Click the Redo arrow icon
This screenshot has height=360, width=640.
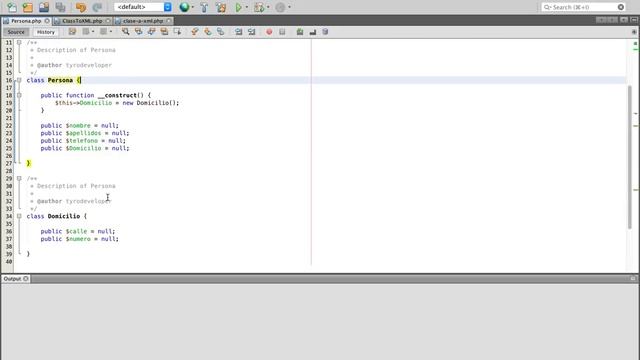(97, 7)
